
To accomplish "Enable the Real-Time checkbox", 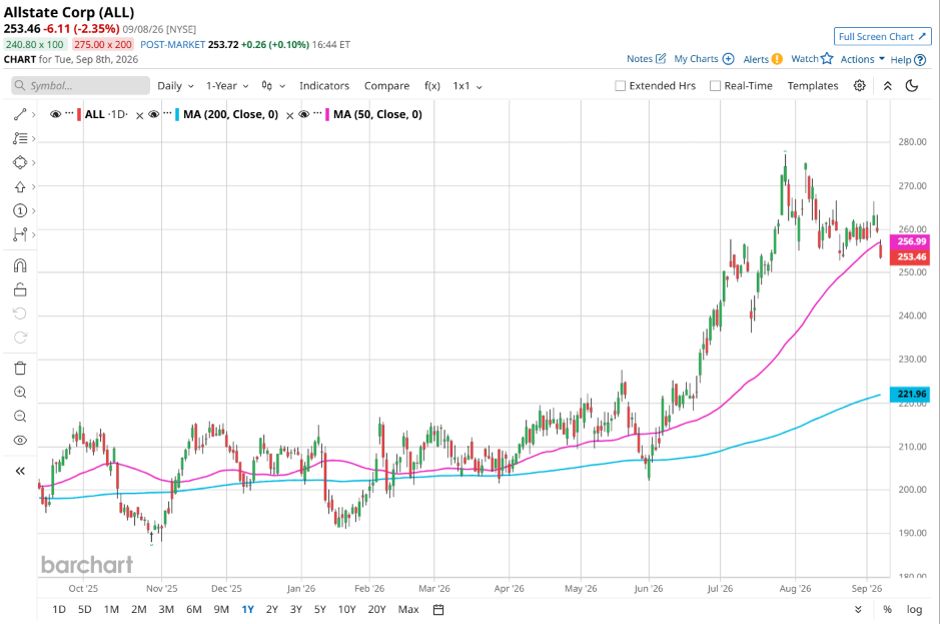I will coord(715,86).
